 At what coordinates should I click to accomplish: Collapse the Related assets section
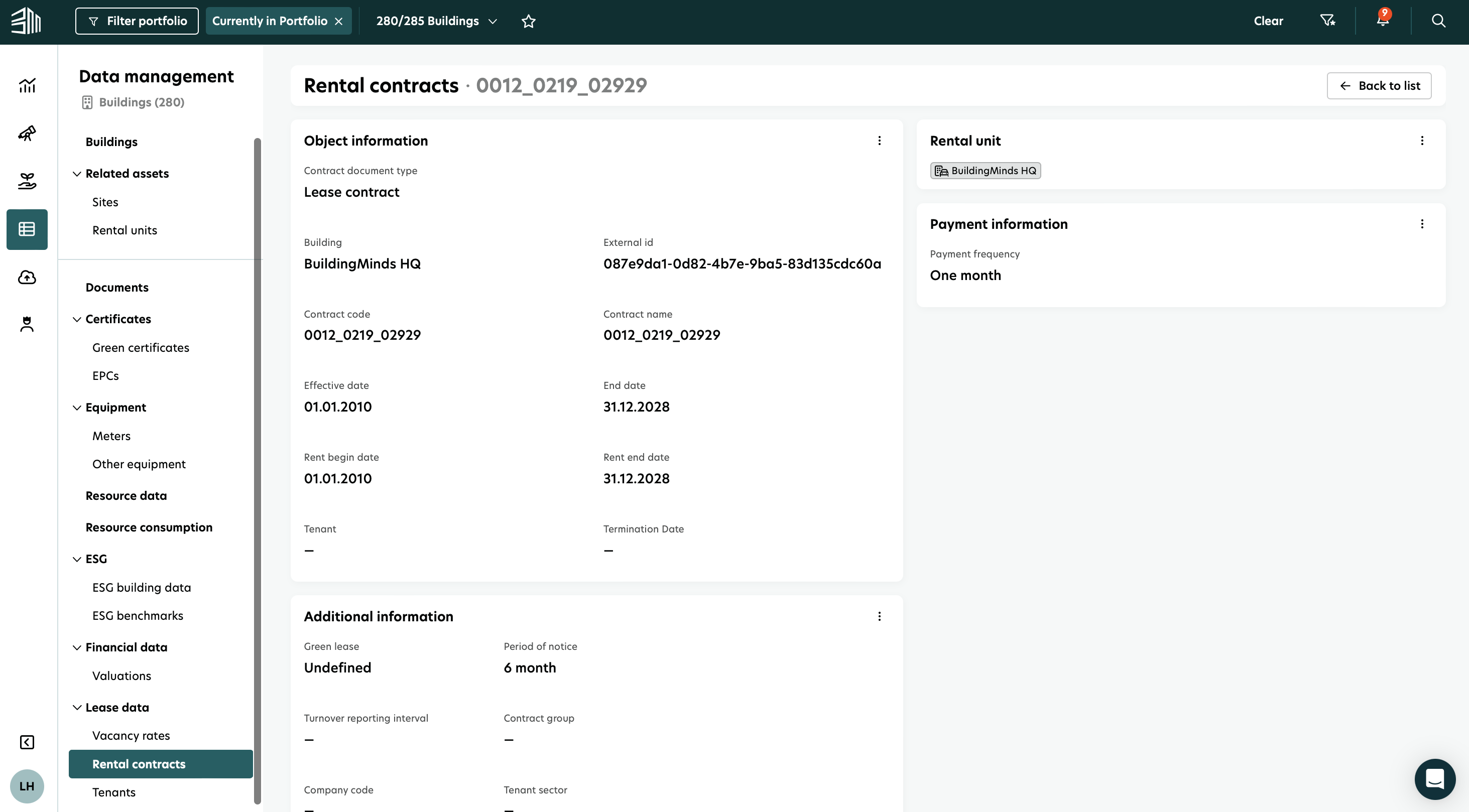point(77,173)
